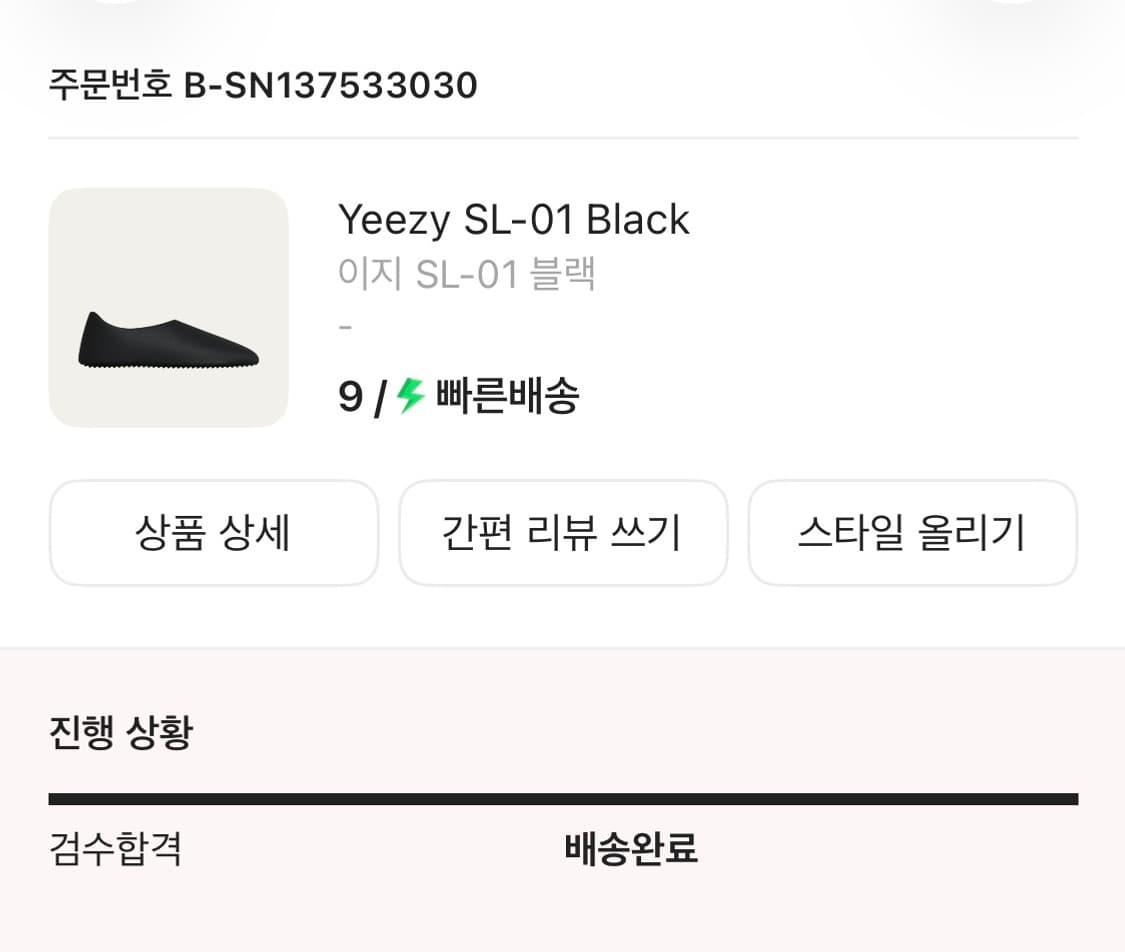
Task: Select the 배송완료 progress step
Action: (631, 850)
